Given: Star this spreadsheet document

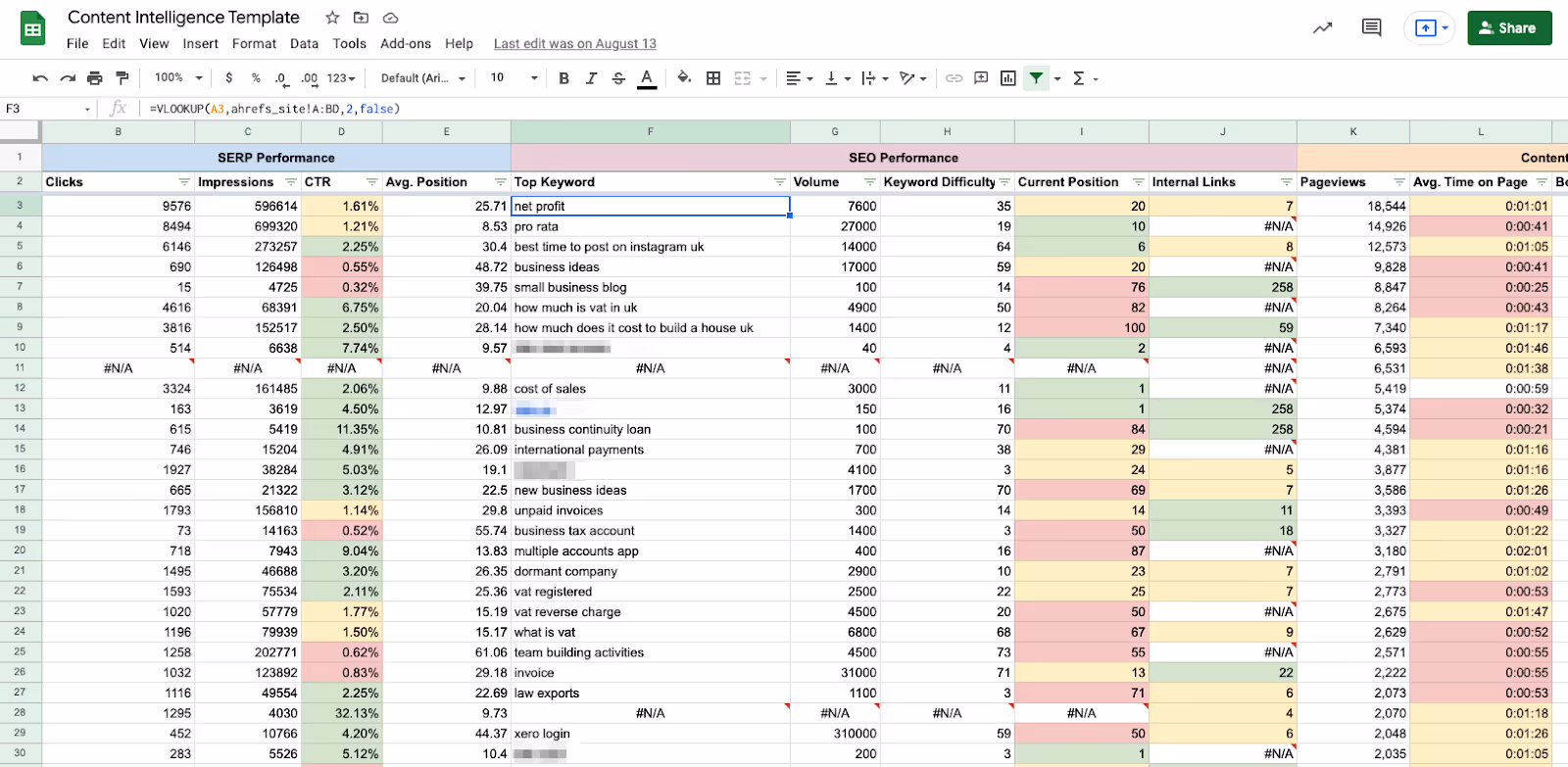Looking at the screenshot, I should 332,18.
